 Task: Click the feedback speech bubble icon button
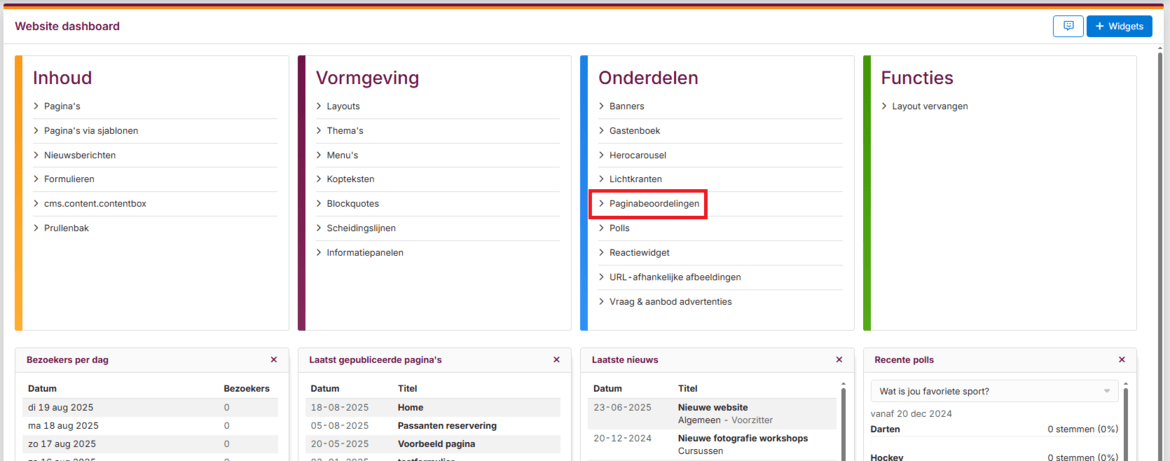tap(1068, 26)
